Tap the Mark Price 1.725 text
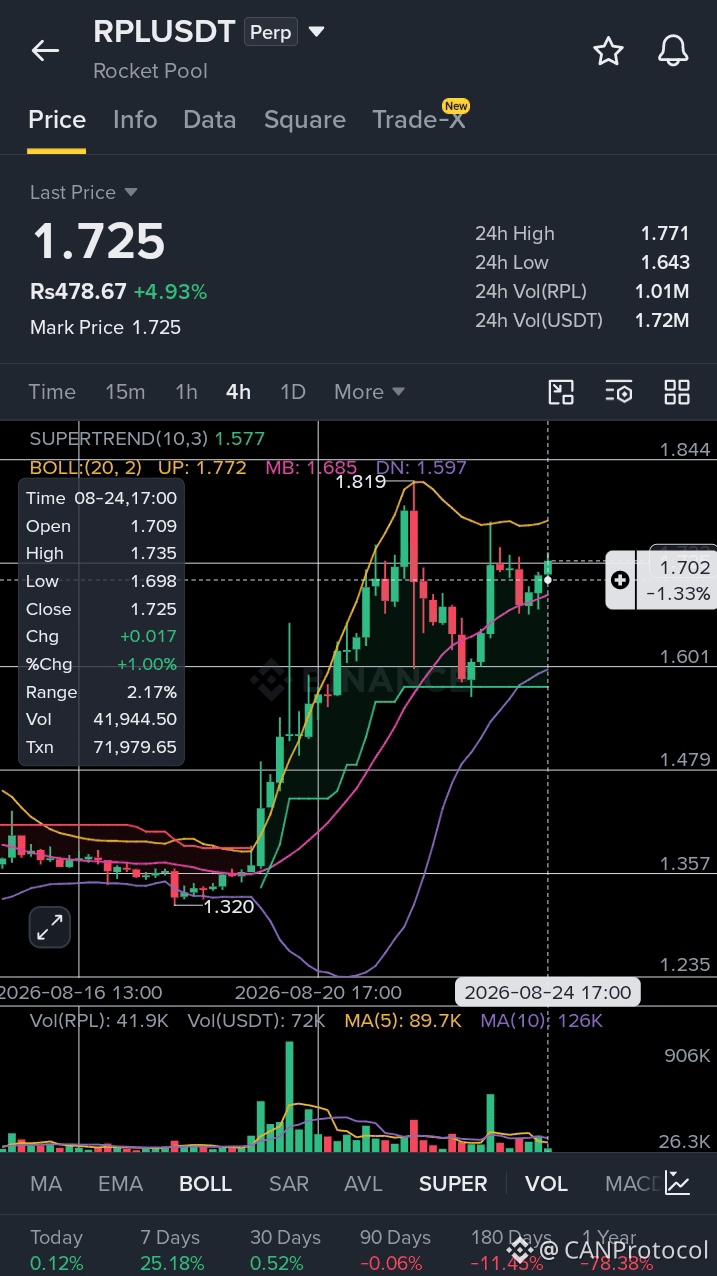The width and height of the screenshot is (717, 1276). pos(105,327)
